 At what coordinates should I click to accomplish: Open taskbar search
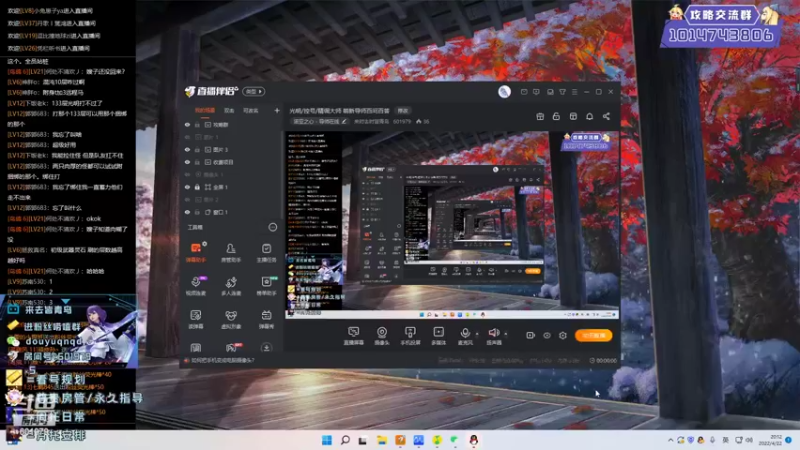(345, 440)
